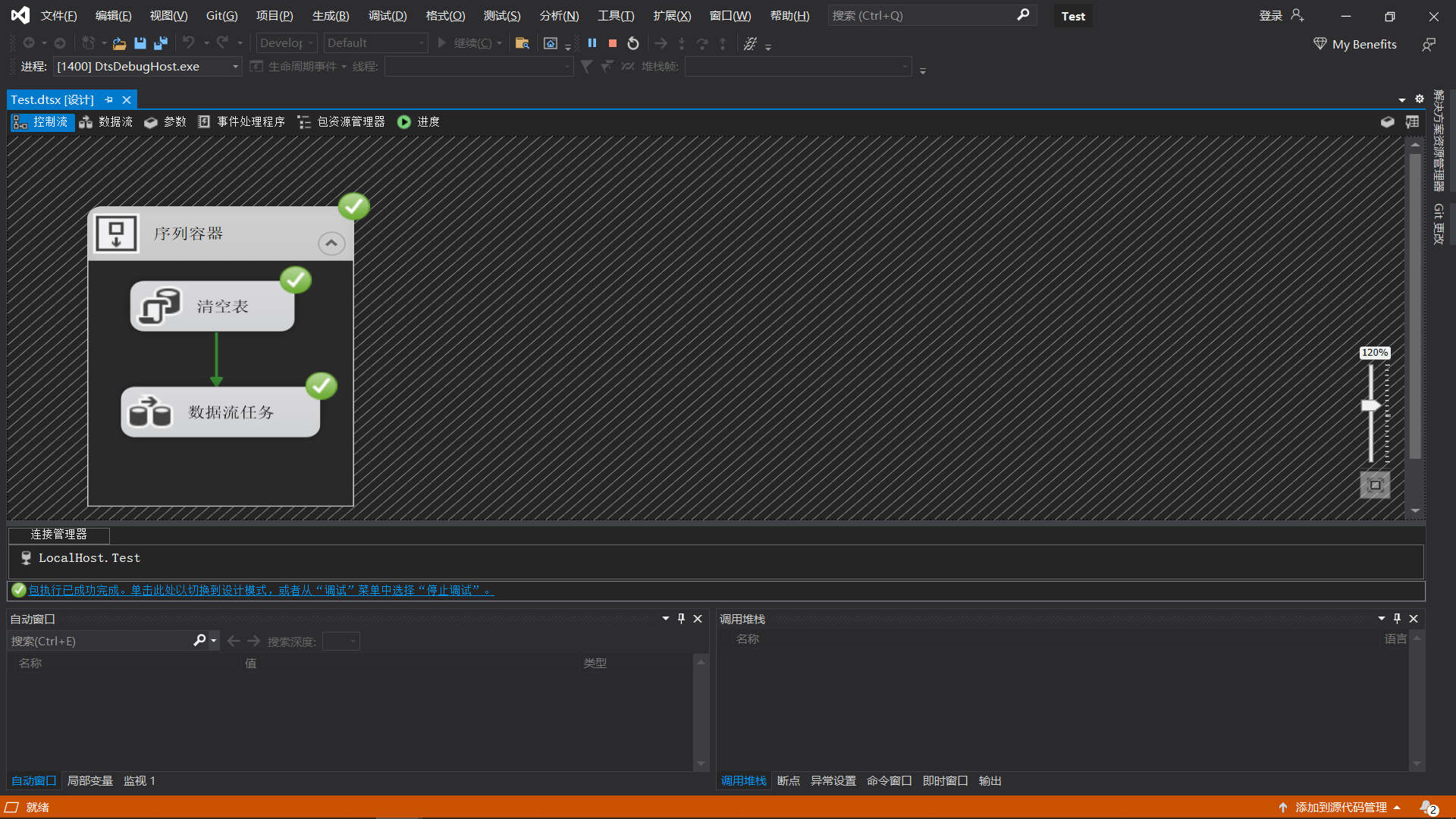1456x819 pixels.
Task: Click the 添加到源代码管理 button
Action: (1340, 808)
